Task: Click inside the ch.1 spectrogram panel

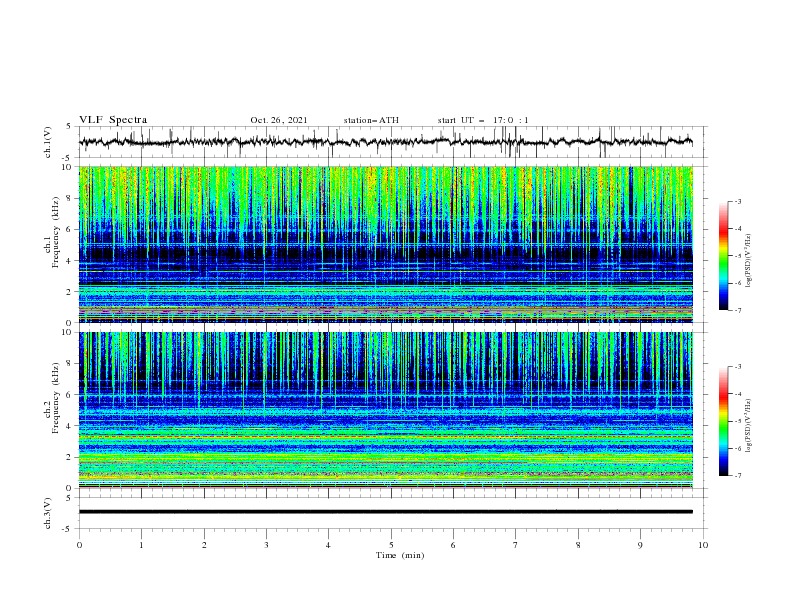Action: point(386,244)
